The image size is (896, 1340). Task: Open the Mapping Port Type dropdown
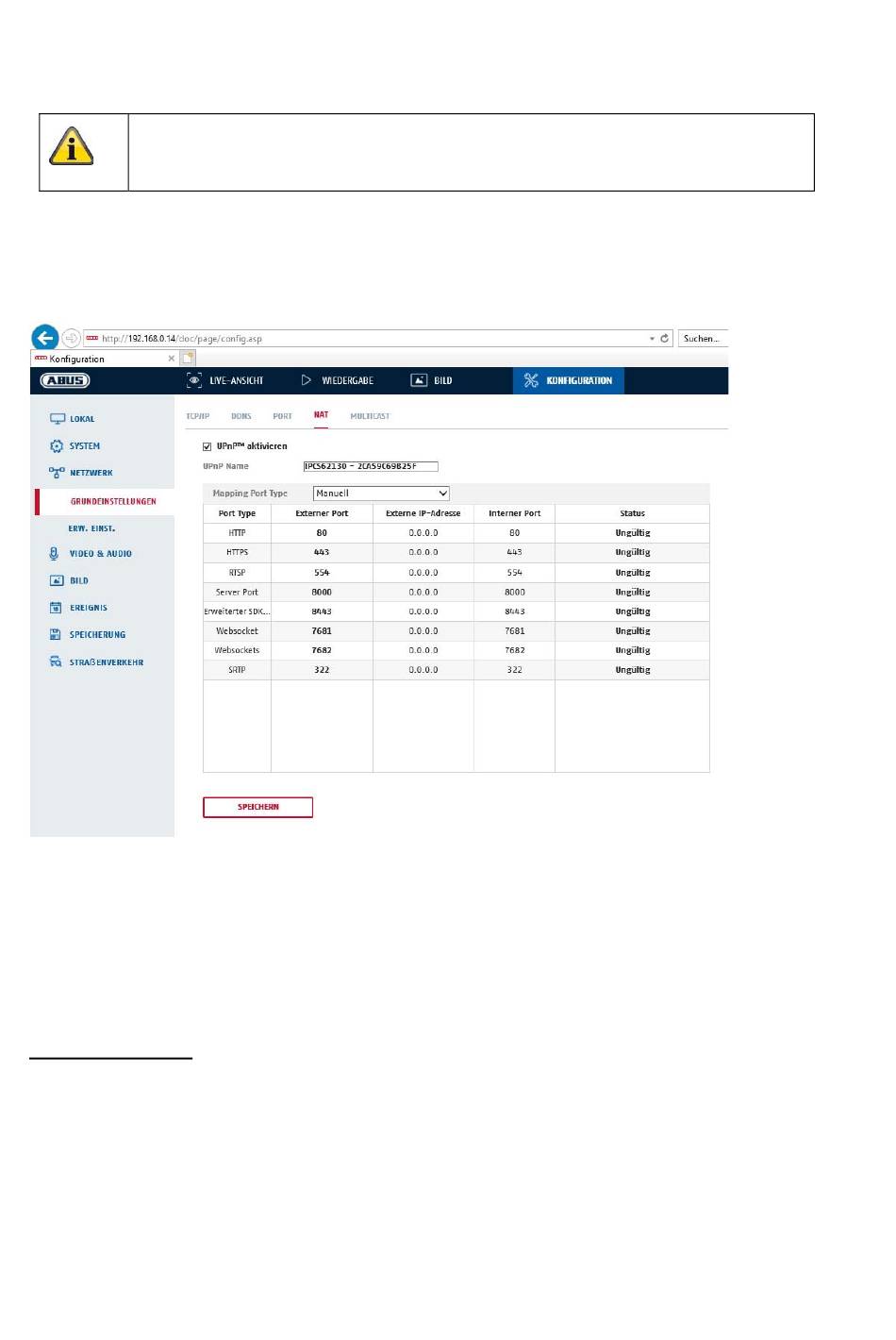(381, 494)
